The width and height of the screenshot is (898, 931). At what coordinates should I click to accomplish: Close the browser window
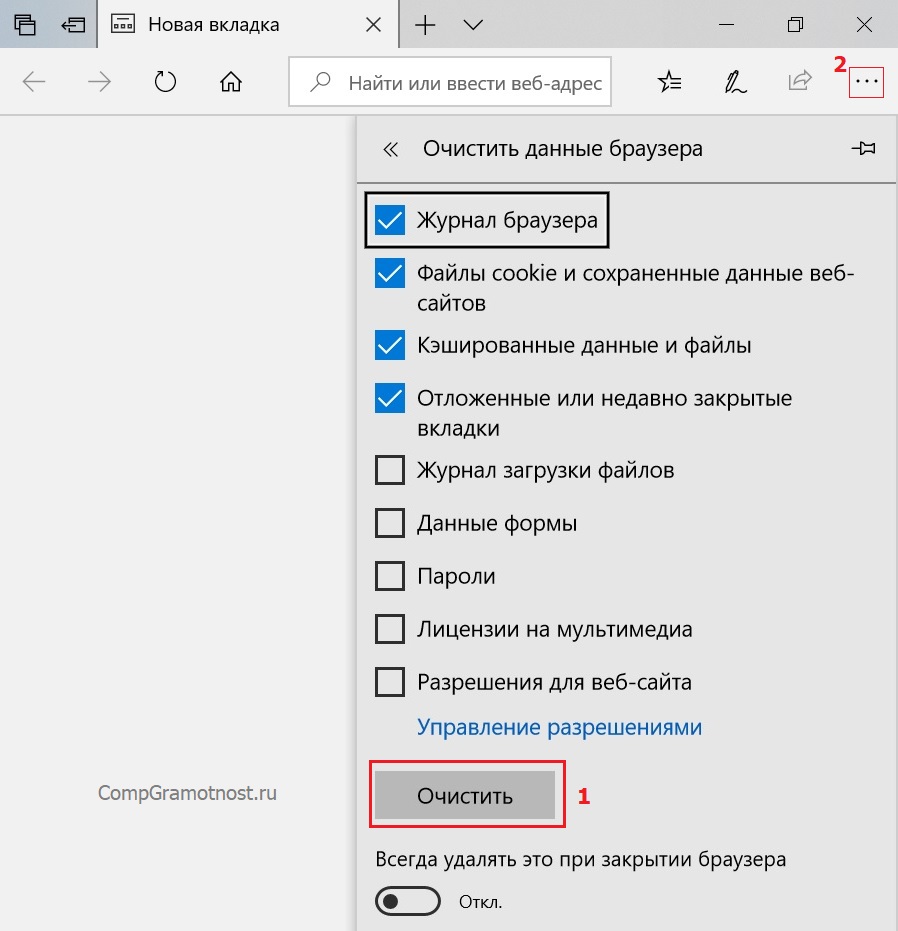click(x=864, y=24)
